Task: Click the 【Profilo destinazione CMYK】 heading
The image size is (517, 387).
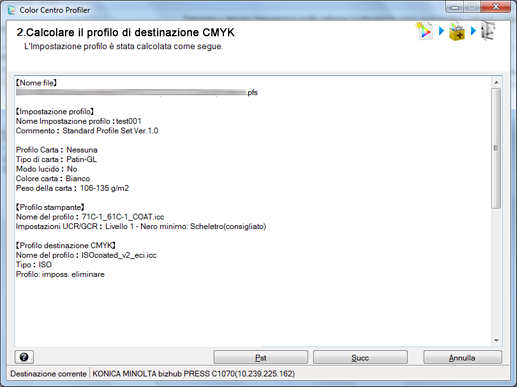Action: pyautogui.click(x=66, y=246)
